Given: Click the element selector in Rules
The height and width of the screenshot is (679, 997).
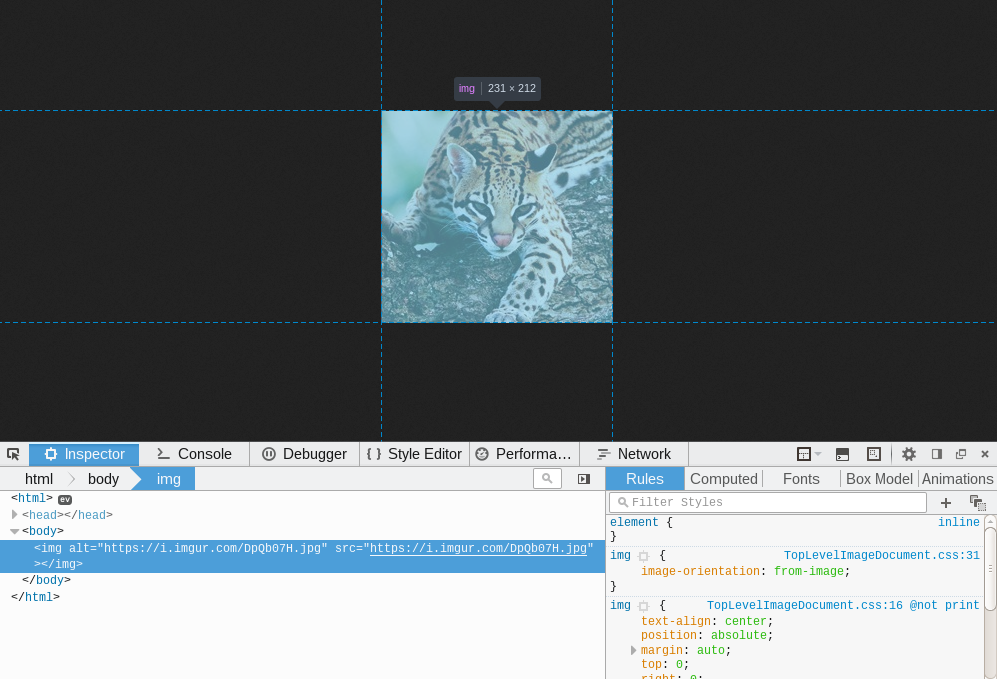Looking at the screenshot, I should click(634, 522).
